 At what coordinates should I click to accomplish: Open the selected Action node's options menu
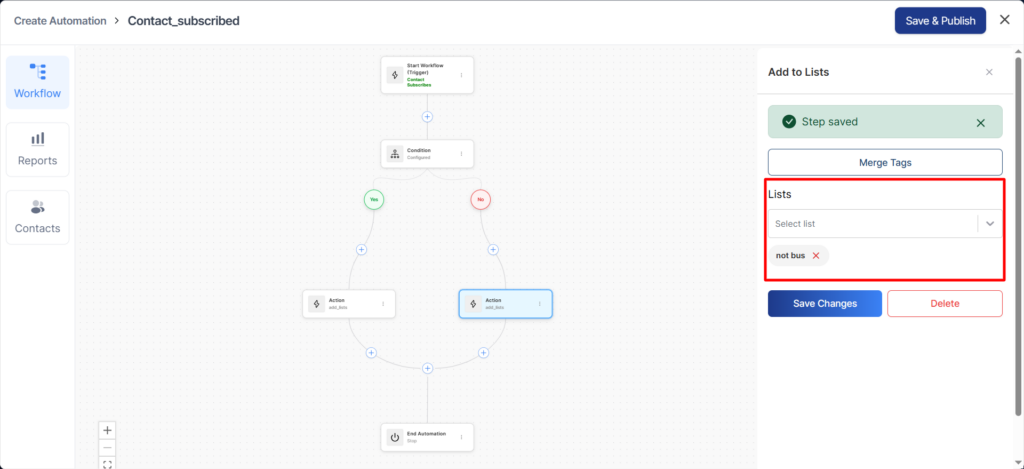point(540,304)
